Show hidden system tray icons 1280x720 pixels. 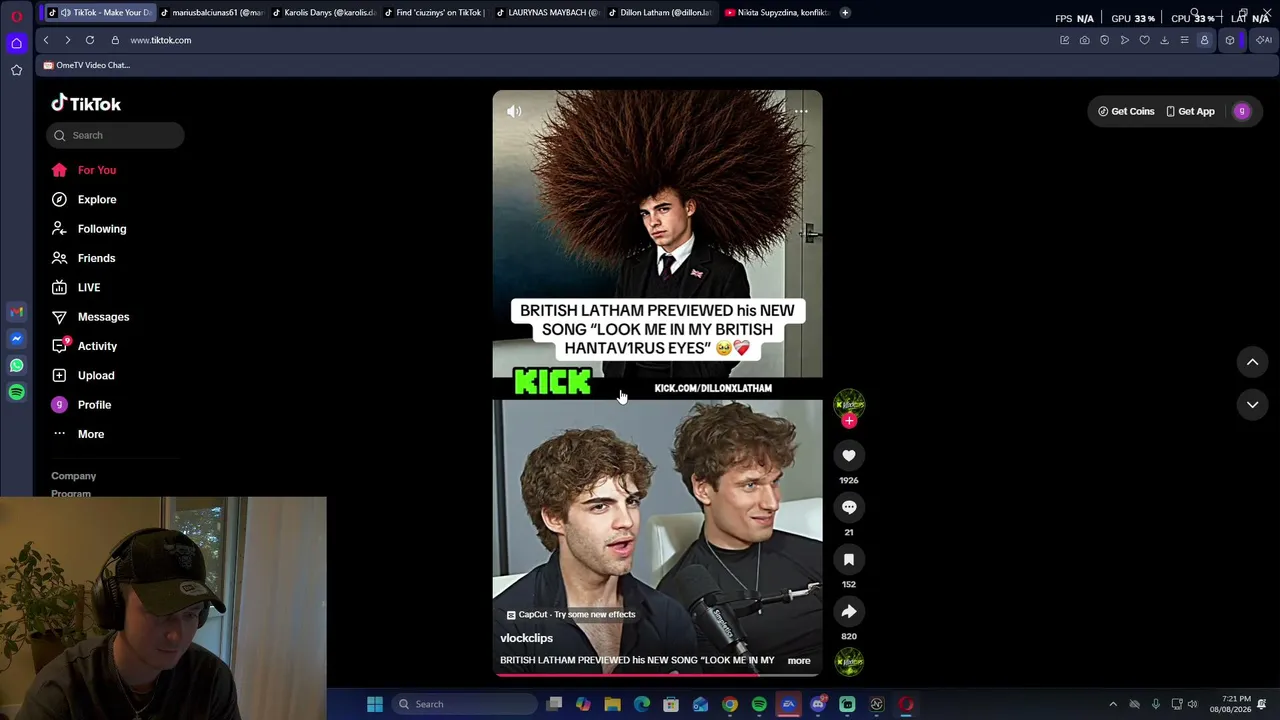point(1113,704)
